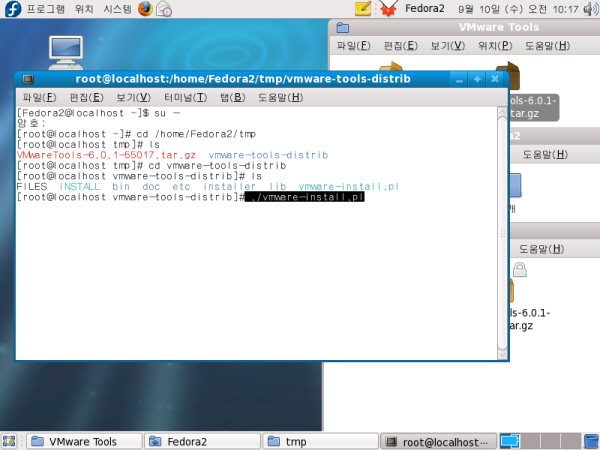Open the terminal's 터미널(T) menu
This screenshot has width=600, height=450.
[x=186, y=98]
